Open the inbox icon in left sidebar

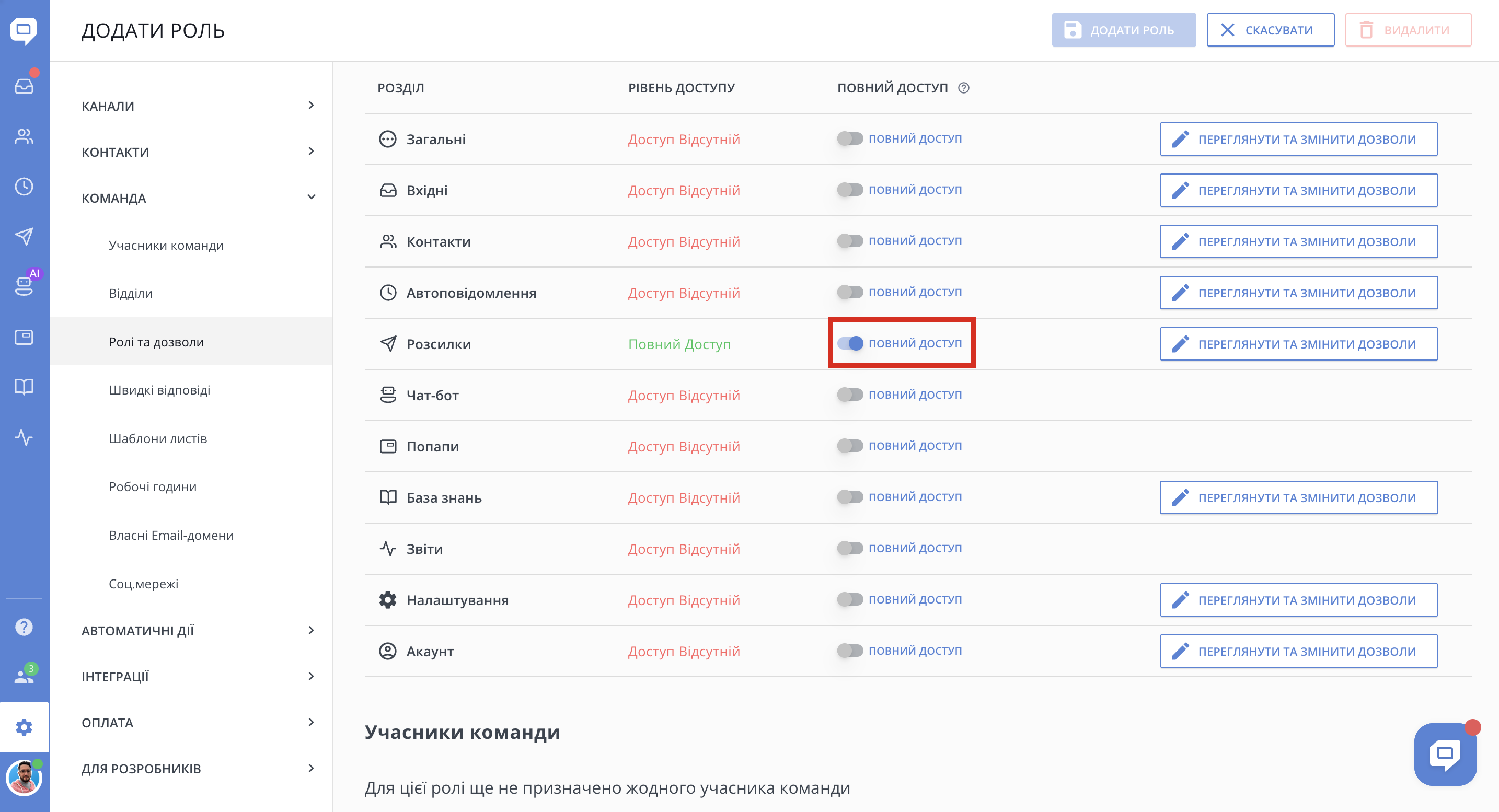24,86
